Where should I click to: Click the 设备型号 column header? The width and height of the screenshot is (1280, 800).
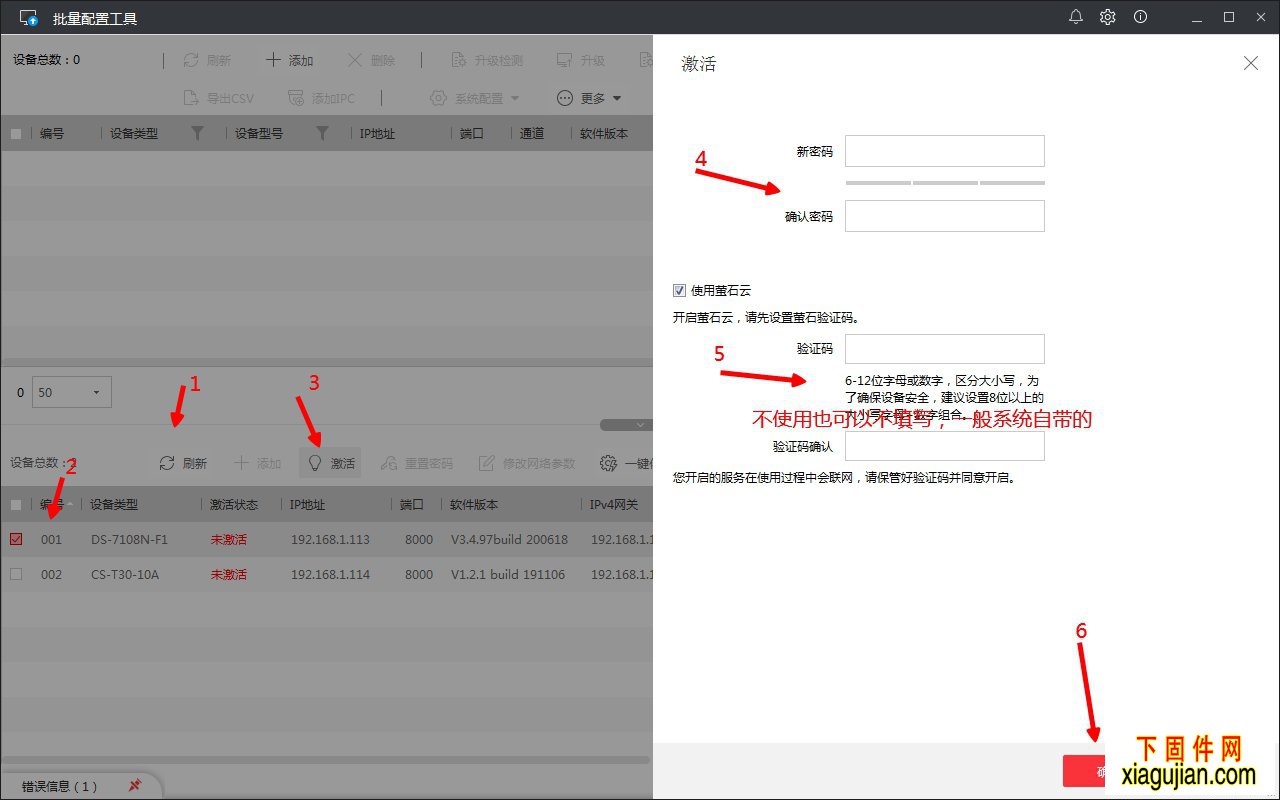pos(259,133)
